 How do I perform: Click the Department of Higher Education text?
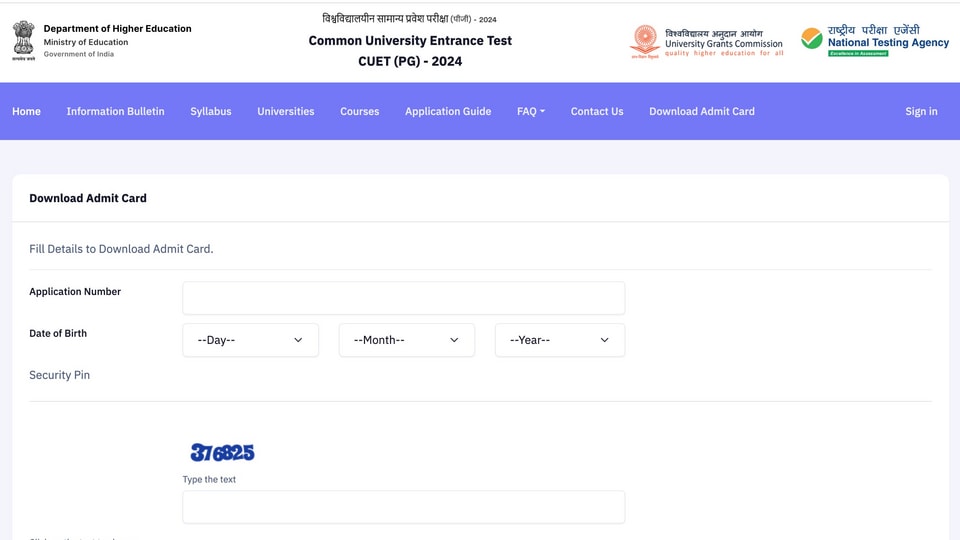118,29
